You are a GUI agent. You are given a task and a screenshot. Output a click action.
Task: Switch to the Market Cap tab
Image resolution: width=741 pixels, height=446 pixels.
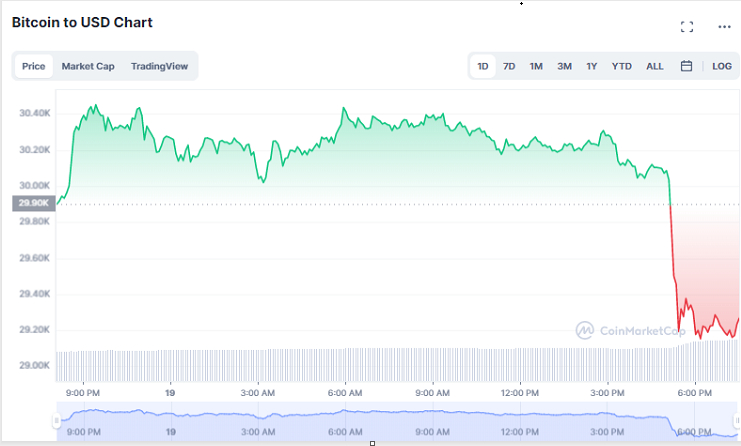pyautogui.click(x=88, y=66)
